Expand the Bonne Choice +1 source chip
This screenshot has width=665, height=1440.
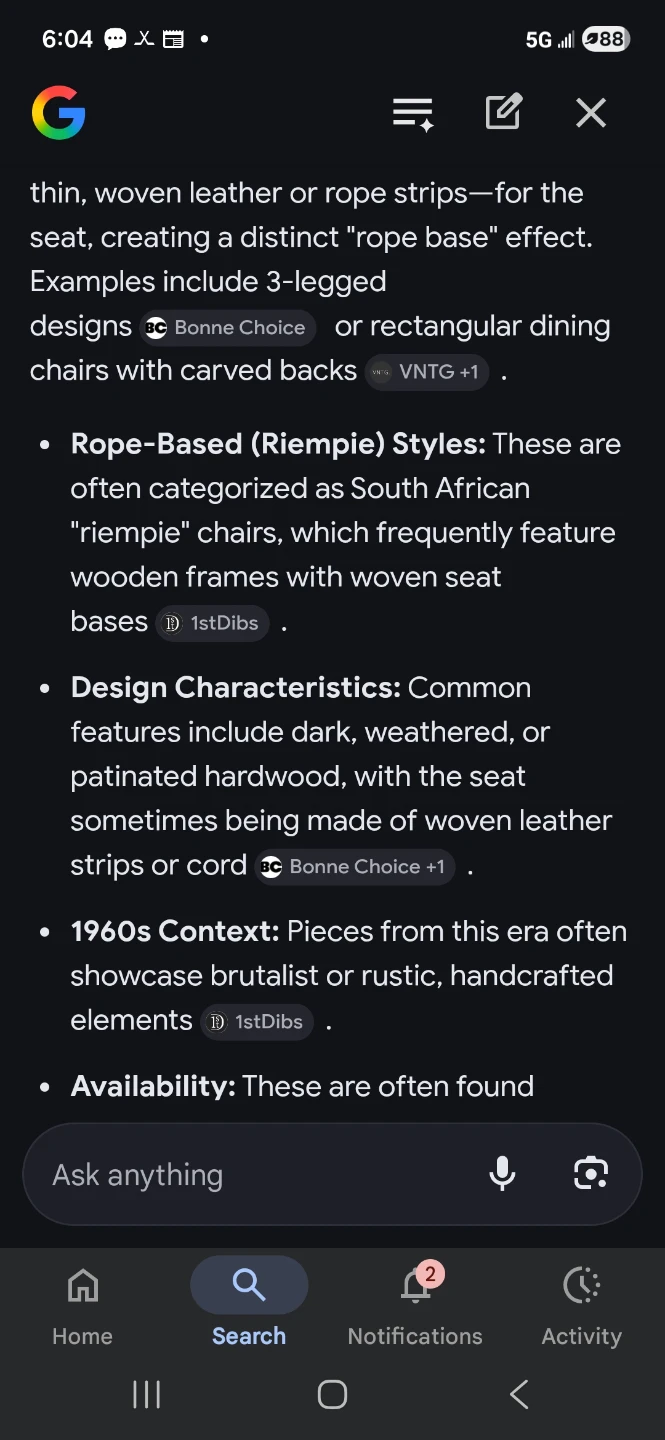[x=354, y=867]
